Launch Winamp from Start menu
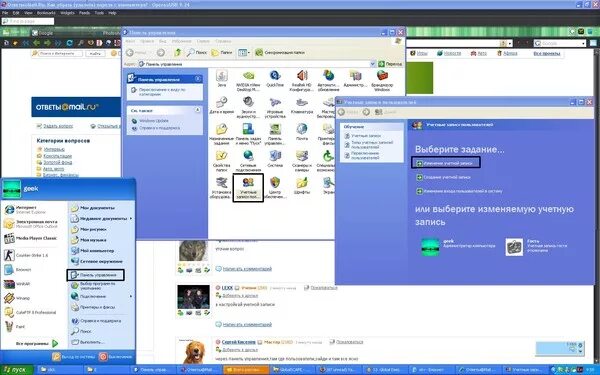The width and height of the screenshot is (600, 375). click(17, 298)
